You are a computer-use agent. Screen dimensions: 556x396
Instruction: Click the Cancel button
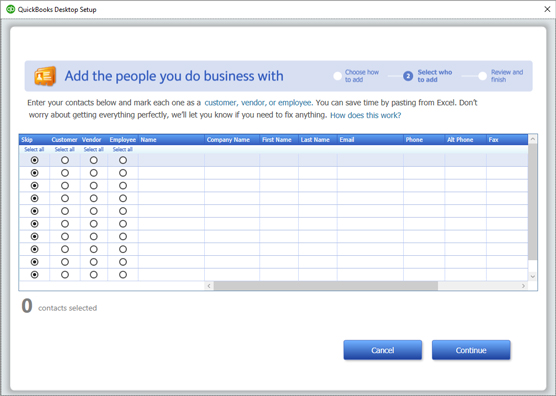click(383, 350)
